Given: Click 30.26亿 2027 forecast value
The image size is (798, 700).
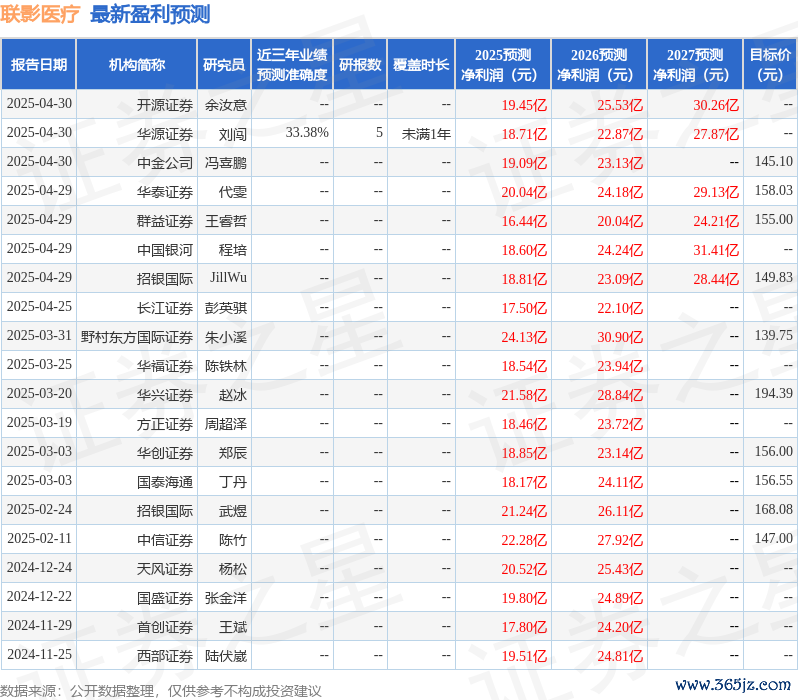Looking at the screenshot, I should (x=716, y=105).
